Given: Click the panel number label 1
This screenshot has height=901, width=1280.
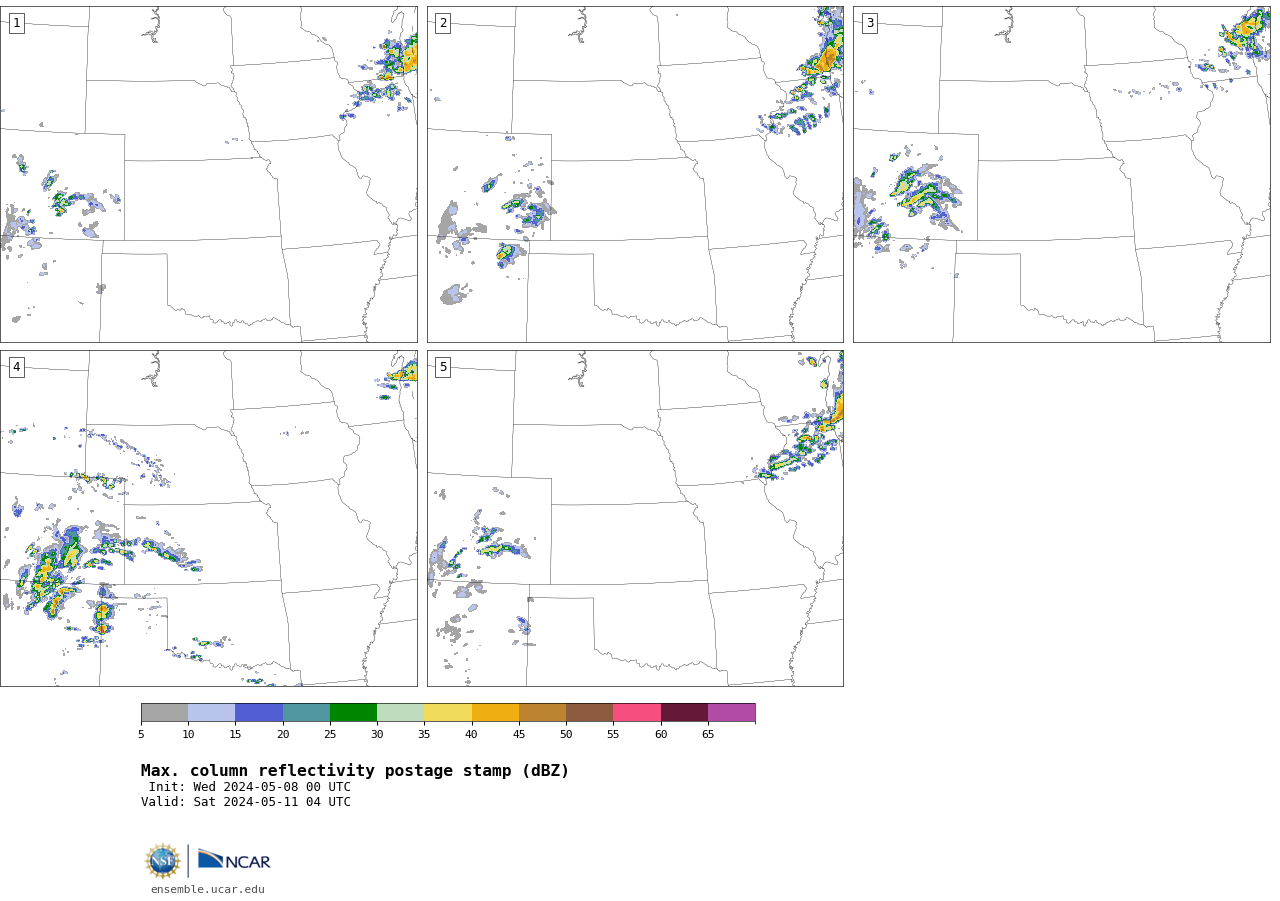Looking at the screenshot, I should [16, 23].
